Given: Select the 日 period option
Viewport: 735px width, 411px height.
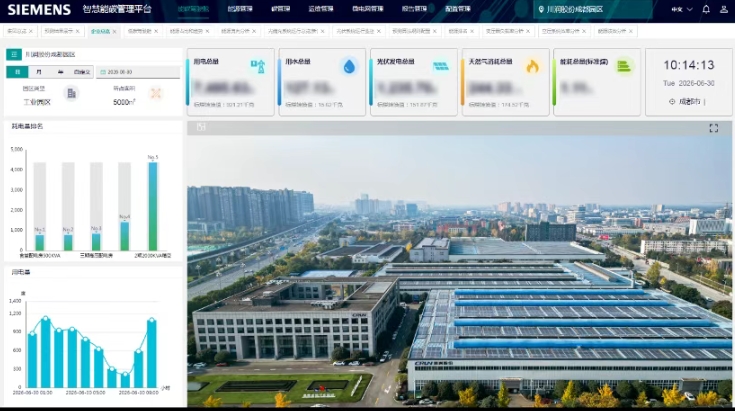Looking at the screenshot, I should coord(17,72).
